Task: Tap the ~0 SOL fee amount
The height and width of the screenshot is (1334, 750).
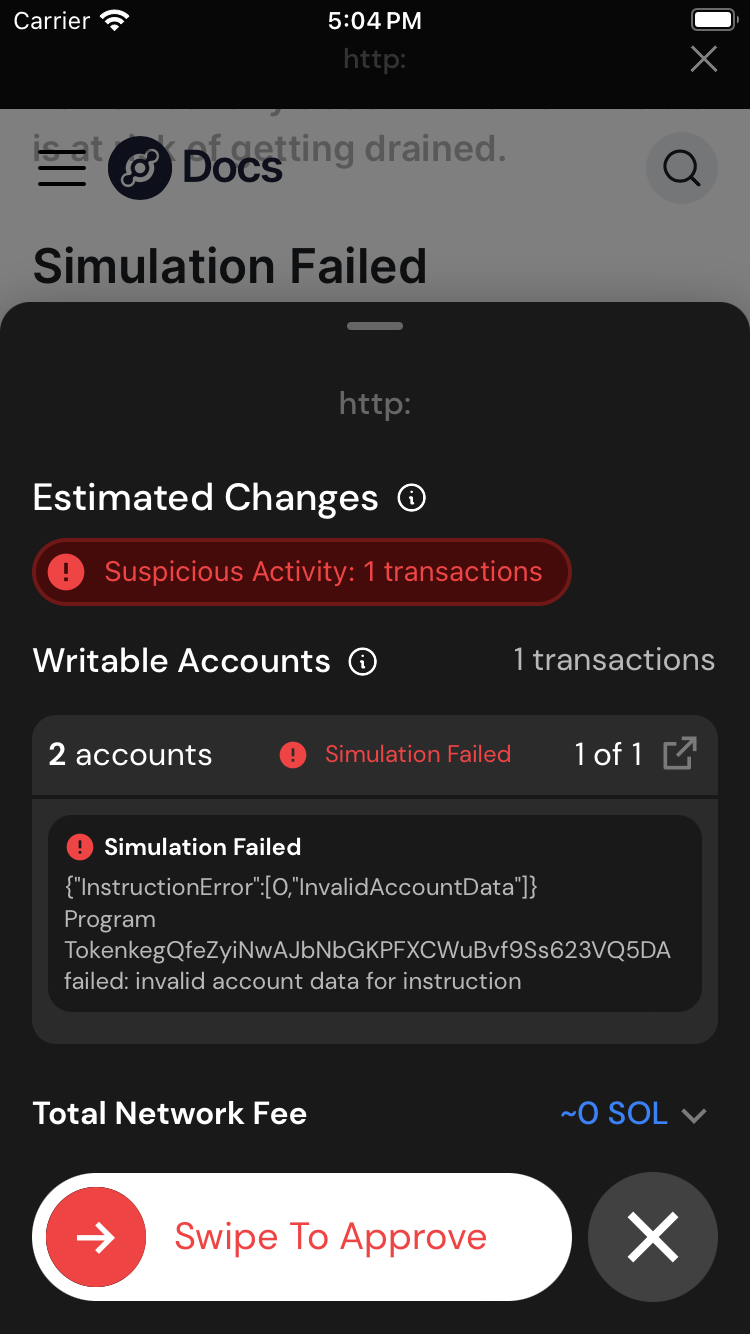Action: point(613,1114)
